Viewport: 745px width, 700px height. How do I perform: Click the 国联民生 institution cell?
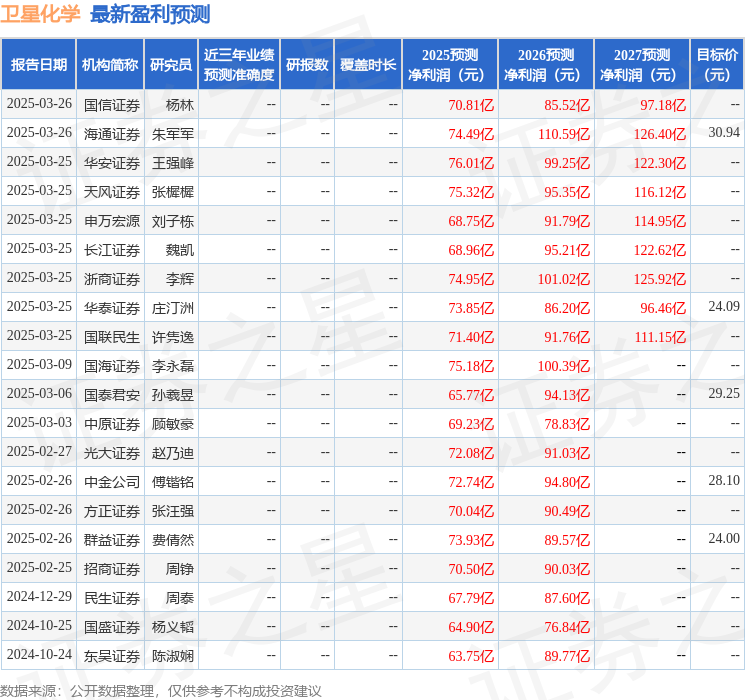[x=112, y=337]
